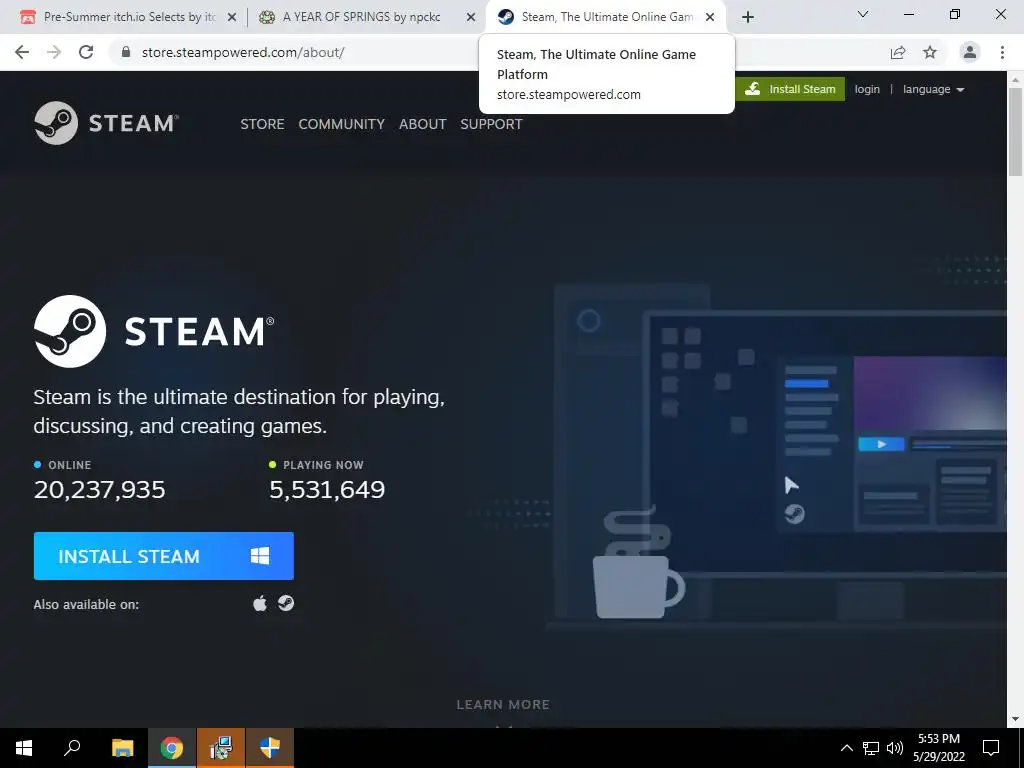Click the security shield taskbar icon

[x=270, y=748]
